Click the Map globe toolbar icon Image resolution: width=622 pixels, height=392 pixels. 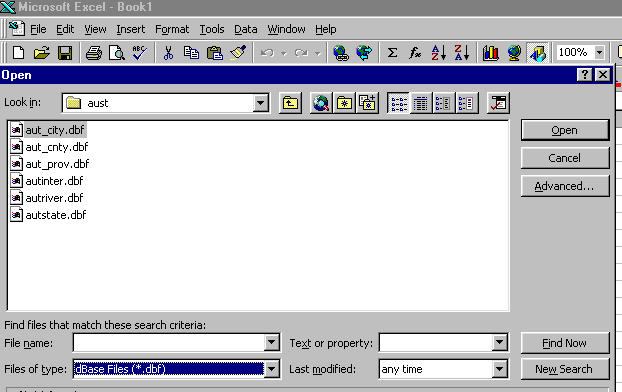coord(514,52)
